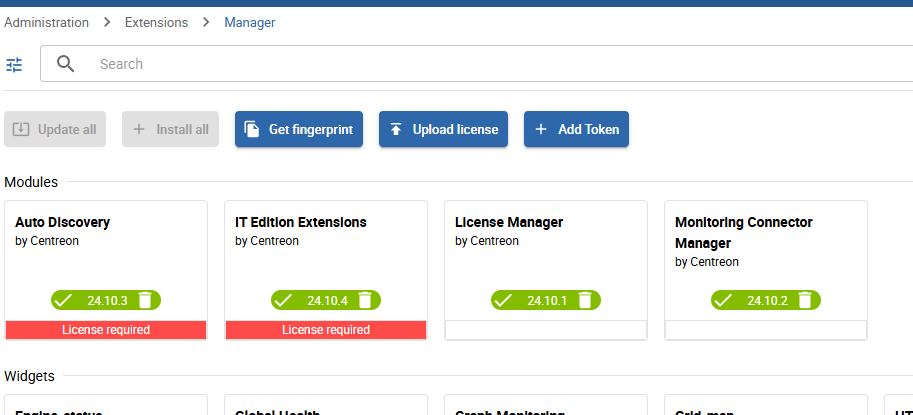Click the IT Edition Extensions installed checkmark icon
913x415 pixels.
[x=283, y=300]
